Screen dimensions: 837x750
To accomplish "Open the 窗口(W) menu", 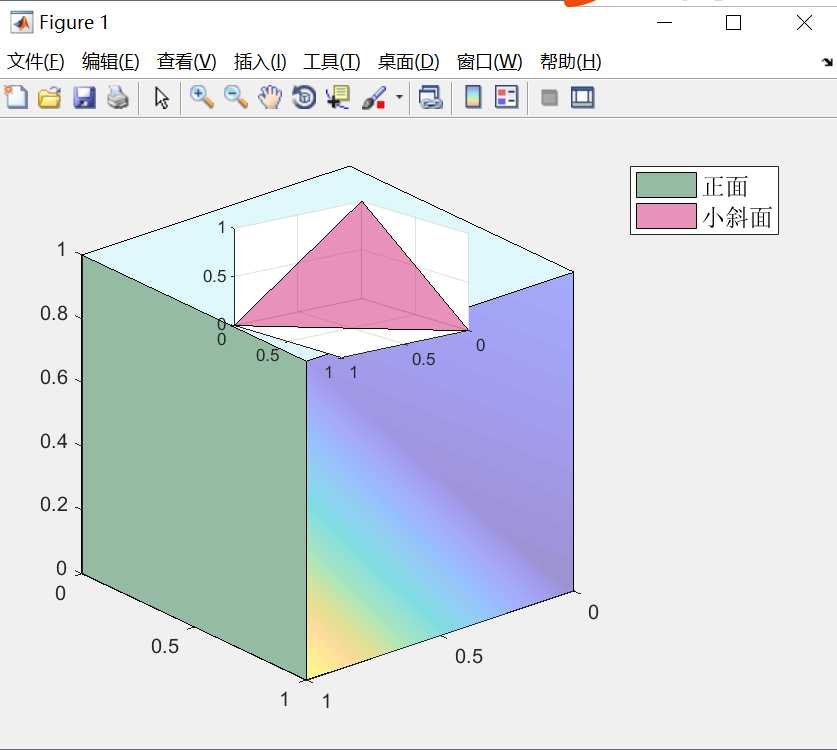I will click(x=489, y=62).
